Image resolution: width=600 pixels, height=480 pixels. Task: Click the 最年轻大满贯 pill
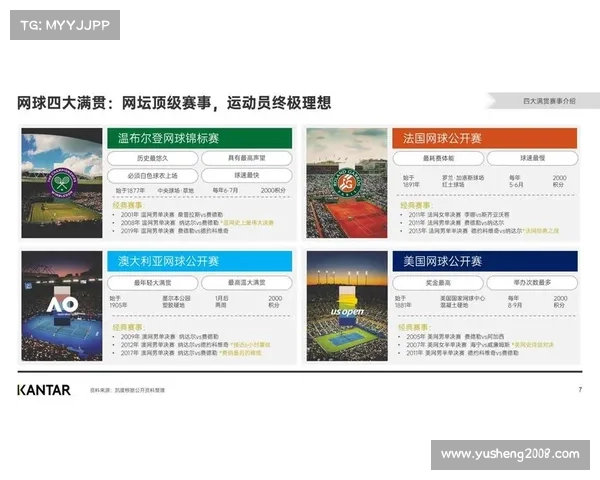(153, 283)
